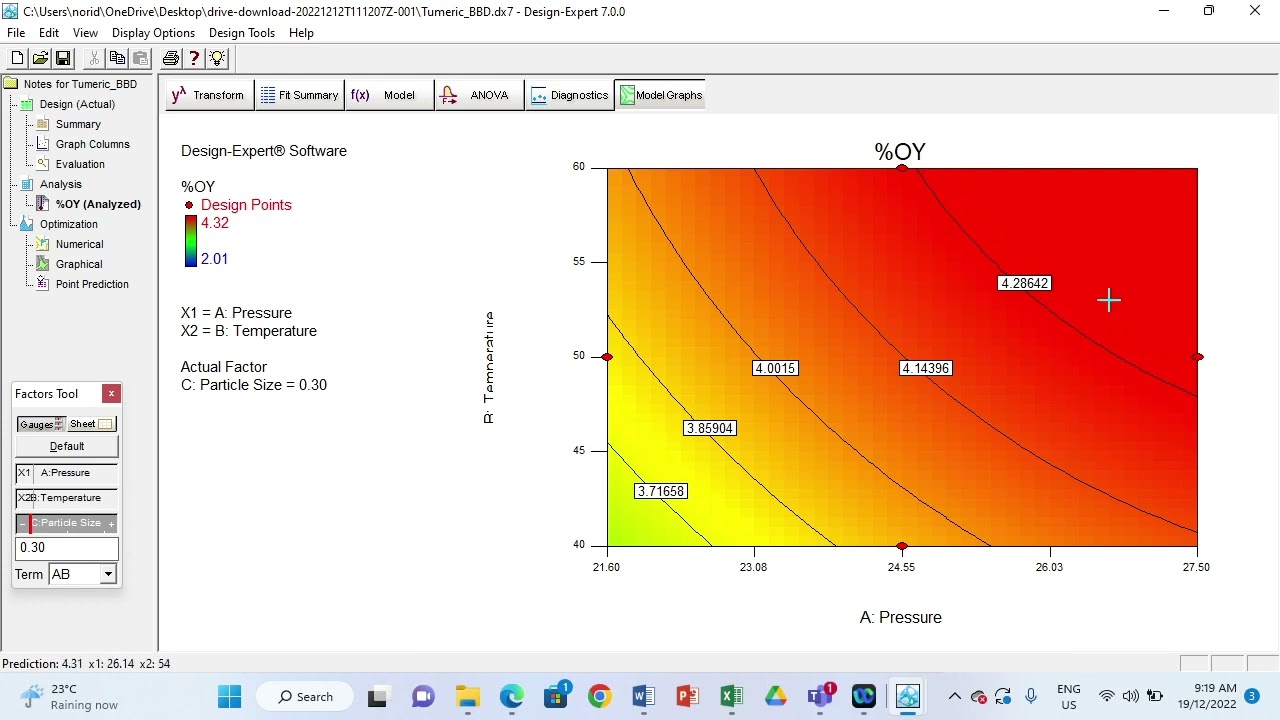The image size is (1280, 720).
Task: Click the 0.30 factor value field
Action: tap(67, 548)
